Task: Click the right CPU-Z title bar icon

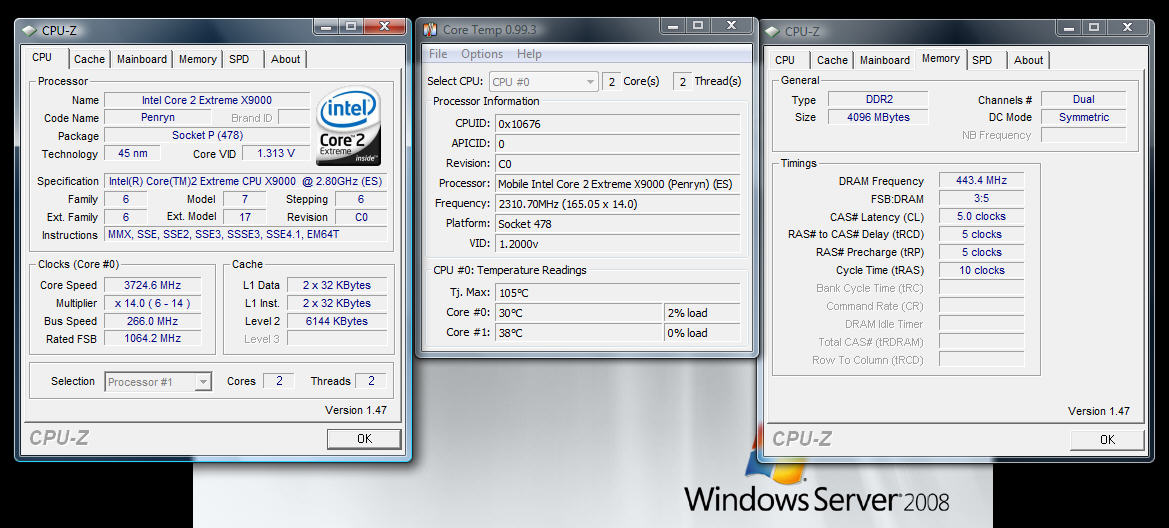Action: pyautogui.click(x=773, y=31)
